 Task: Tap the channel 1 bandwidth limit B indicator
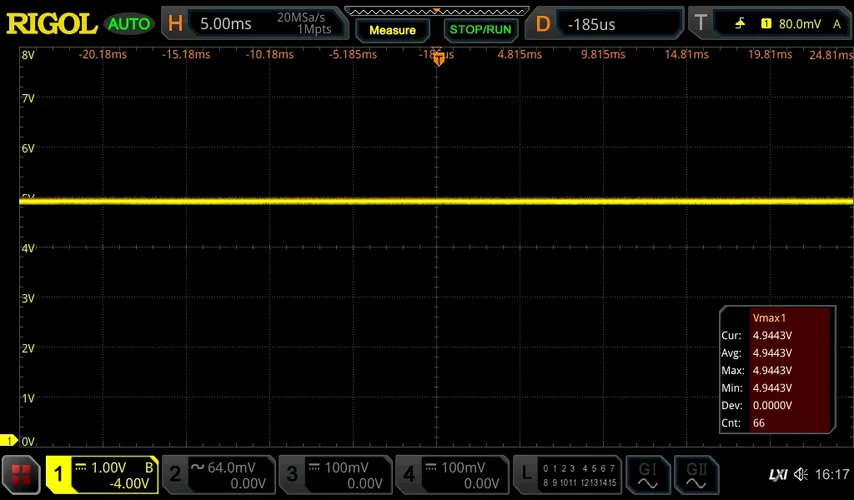click(x=149, y=467)
